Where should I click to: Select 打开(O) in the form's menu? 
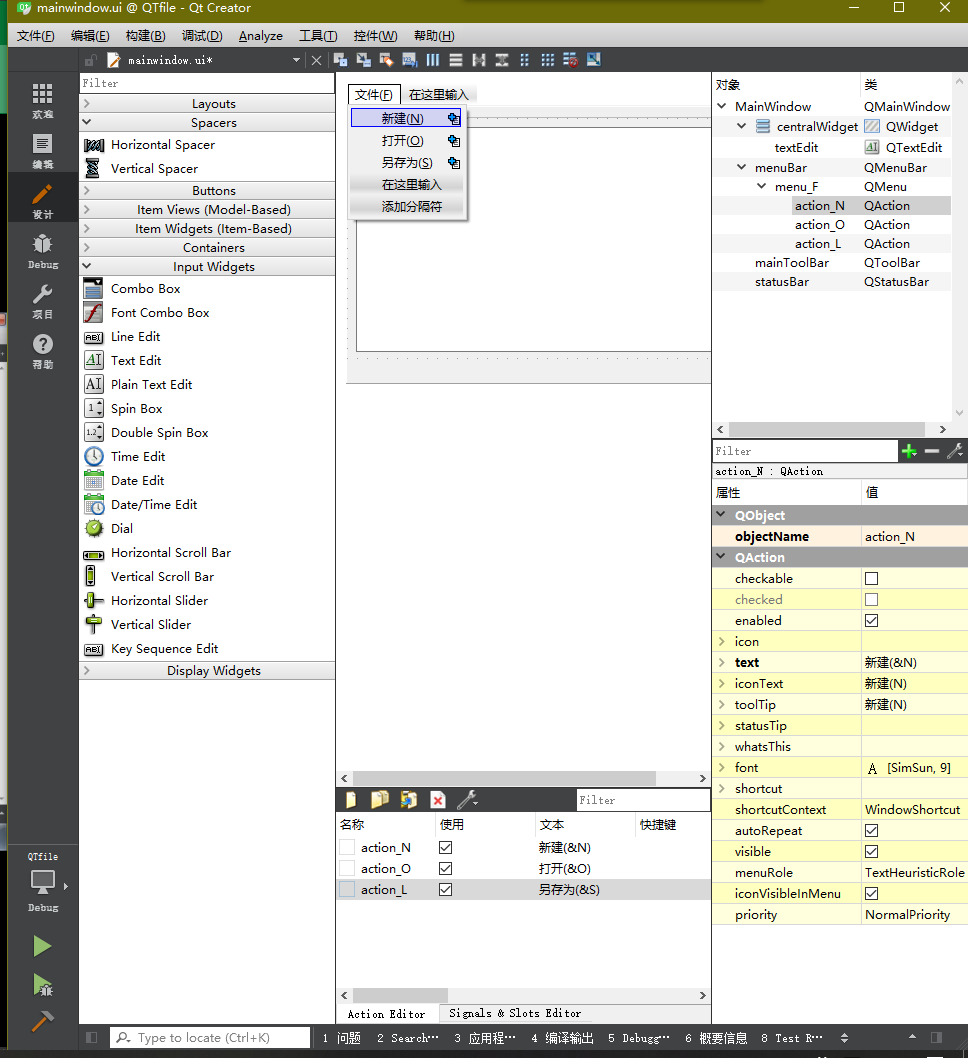click(406, 140)
